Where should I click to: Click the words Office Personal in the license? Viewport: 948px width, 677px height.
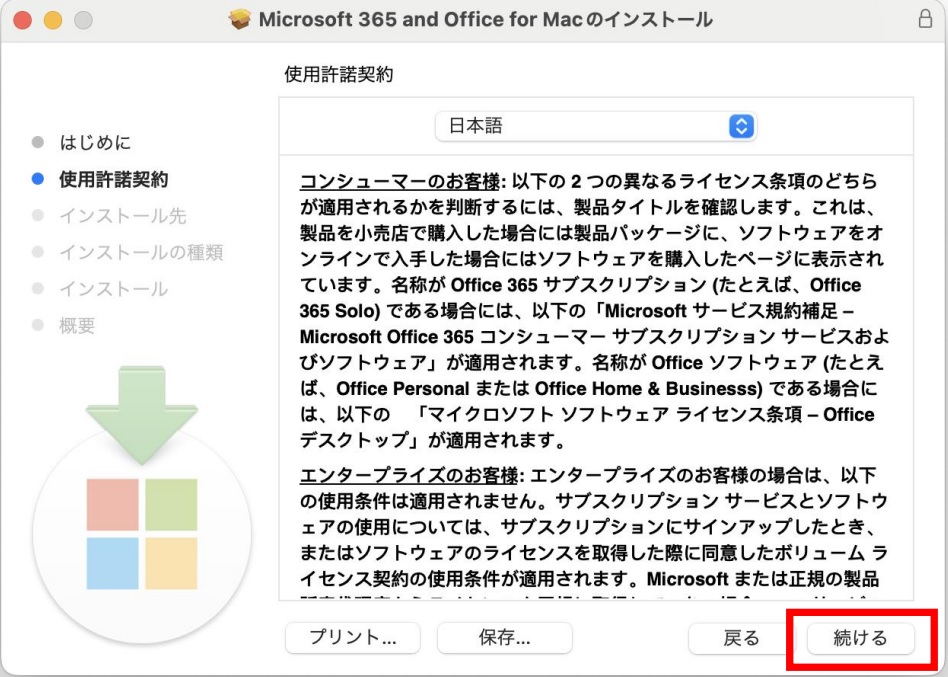coord(403,388)
